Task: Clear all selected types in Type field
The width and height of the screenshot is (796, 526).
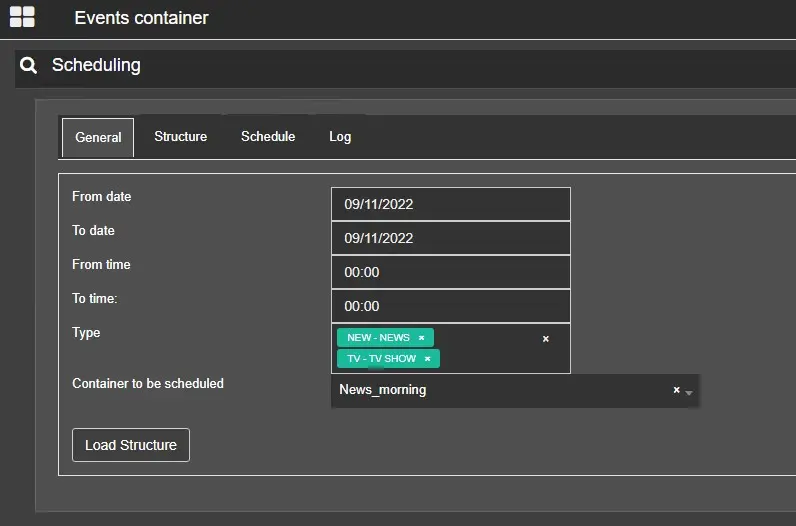Action: click(x=546, y=339)
